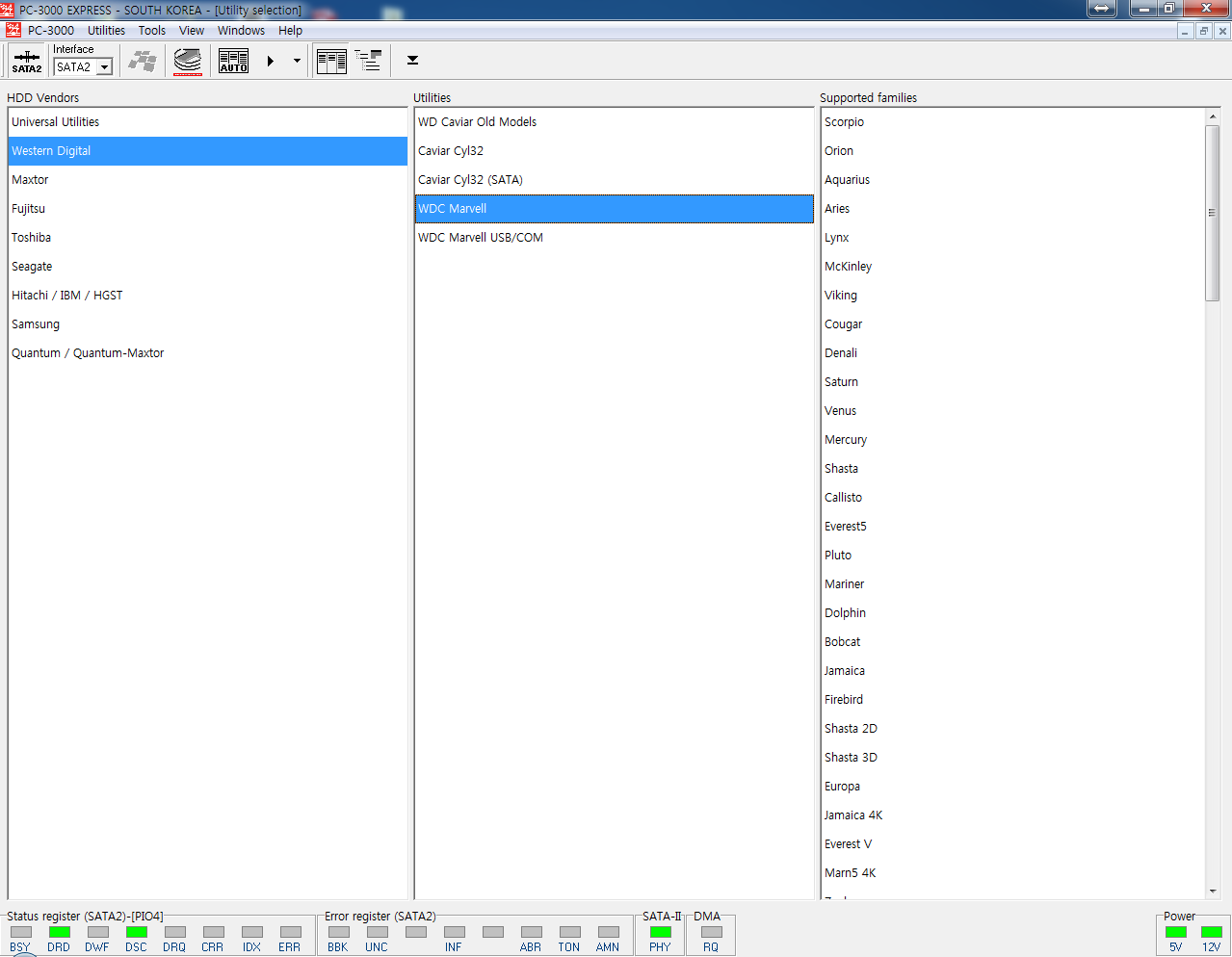Click the green DSC status indicator
Image resolution: width=1232 pixels, height=957 pixels.
pyautogui.click(x=136, y=932)
